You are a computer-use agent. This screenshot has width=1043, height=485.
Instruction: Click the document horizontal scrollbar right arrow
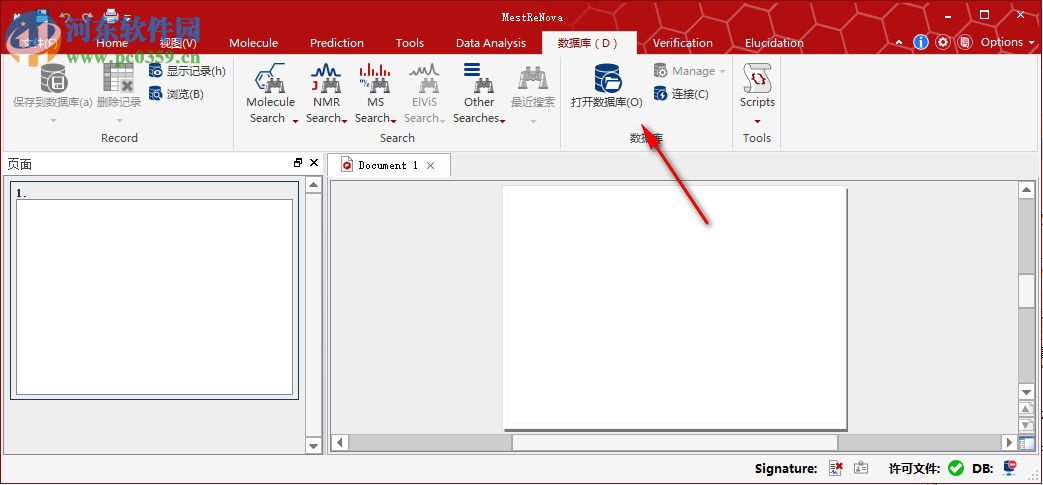1010,442
